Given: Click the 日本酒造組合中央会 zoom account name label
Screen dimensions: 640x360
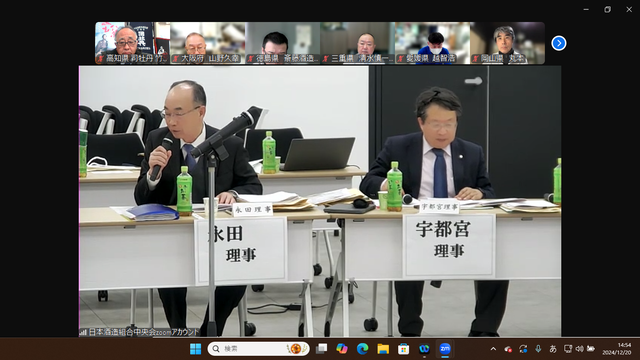Looking at the screenshot, I should 144,332.
